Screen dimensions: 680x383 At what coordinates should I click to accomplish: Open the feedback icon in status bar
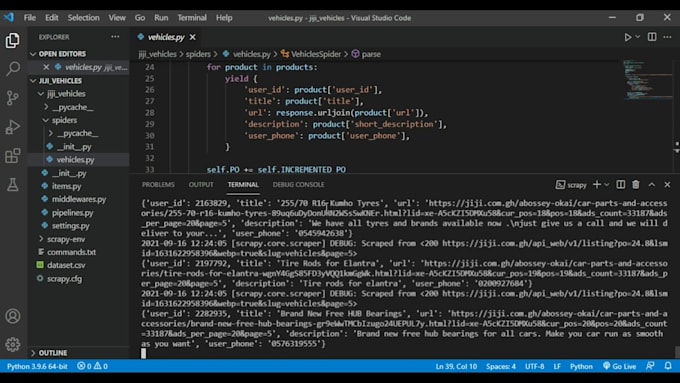[650, 366]
